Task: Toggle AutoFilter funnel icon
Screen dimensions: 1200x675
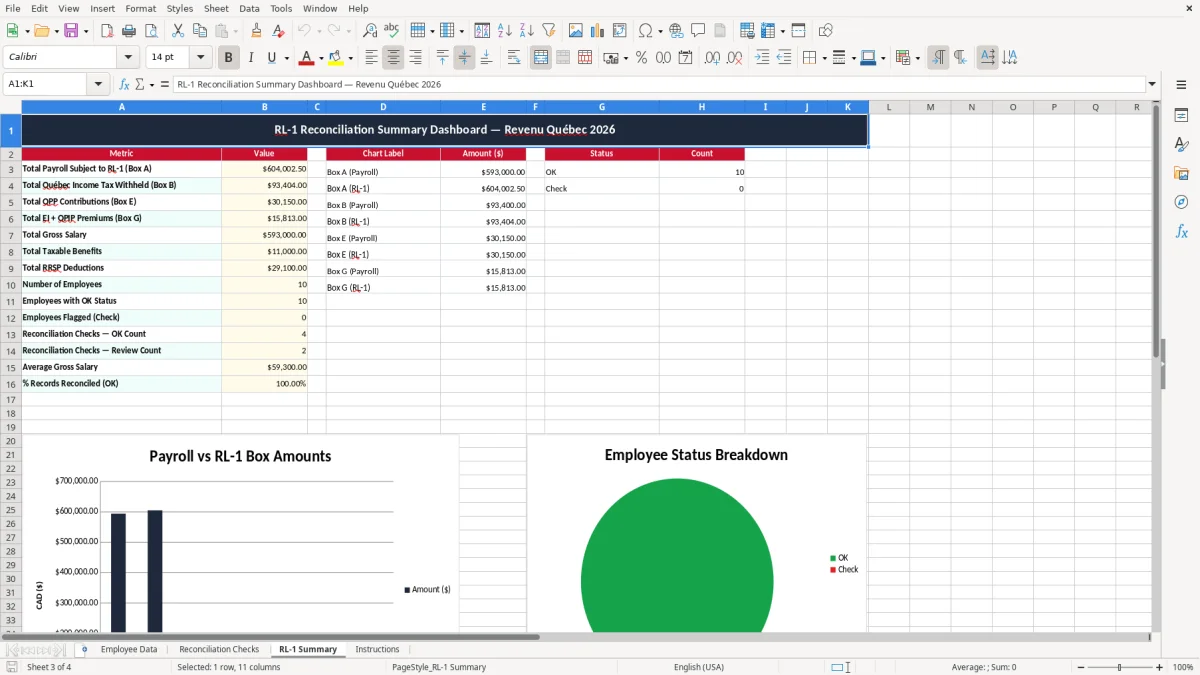Action: tap(548, 31)
